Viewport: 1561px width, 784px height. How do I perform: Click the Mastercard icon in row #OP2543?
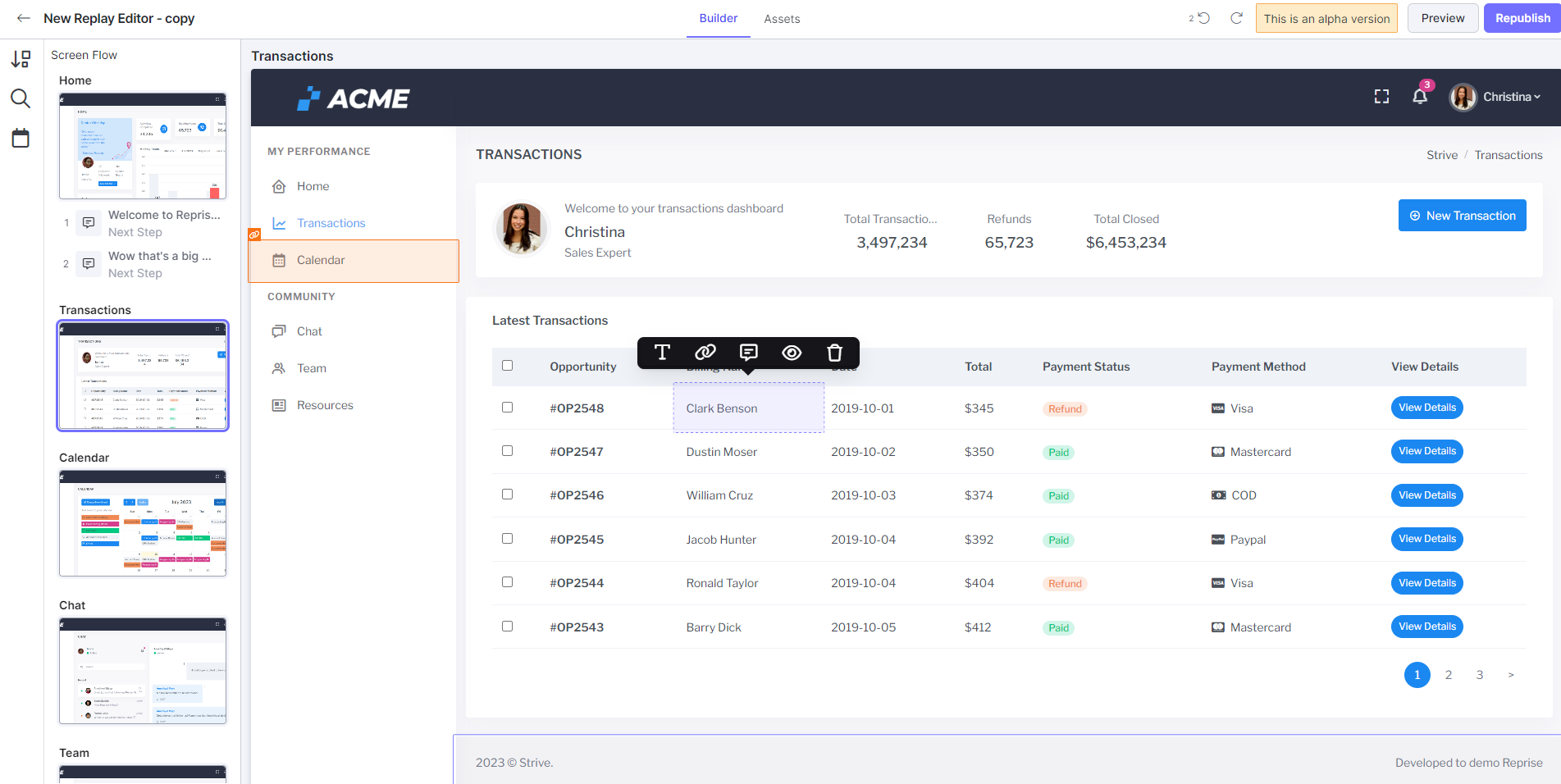tap(1218, 627)
